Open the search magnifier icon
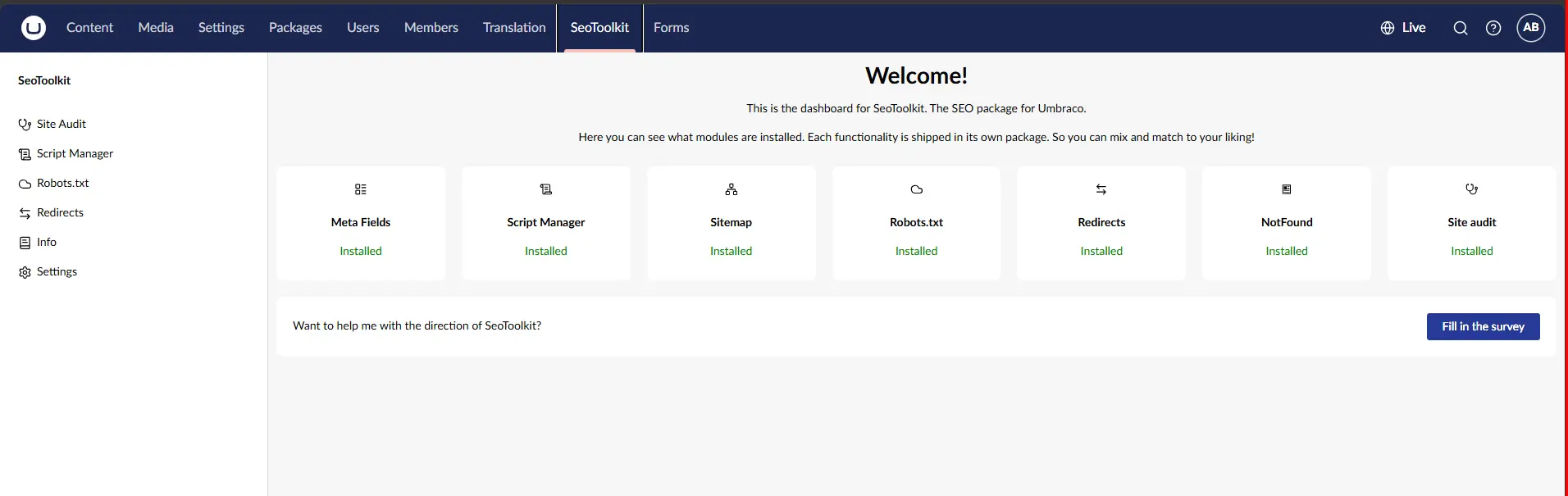Screen dimensions: 1568x496 click(x=1461, y=28)
